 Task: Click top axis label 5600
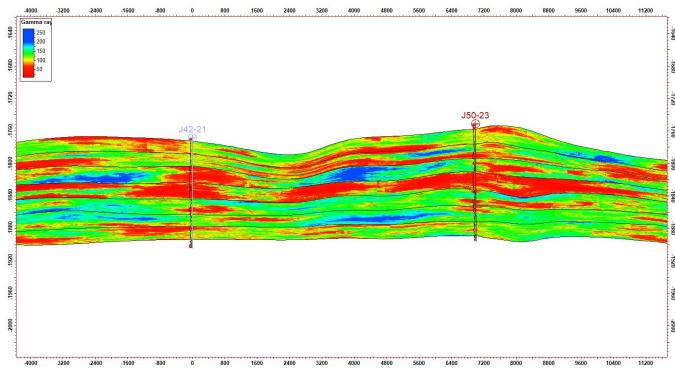coord(419,10)
